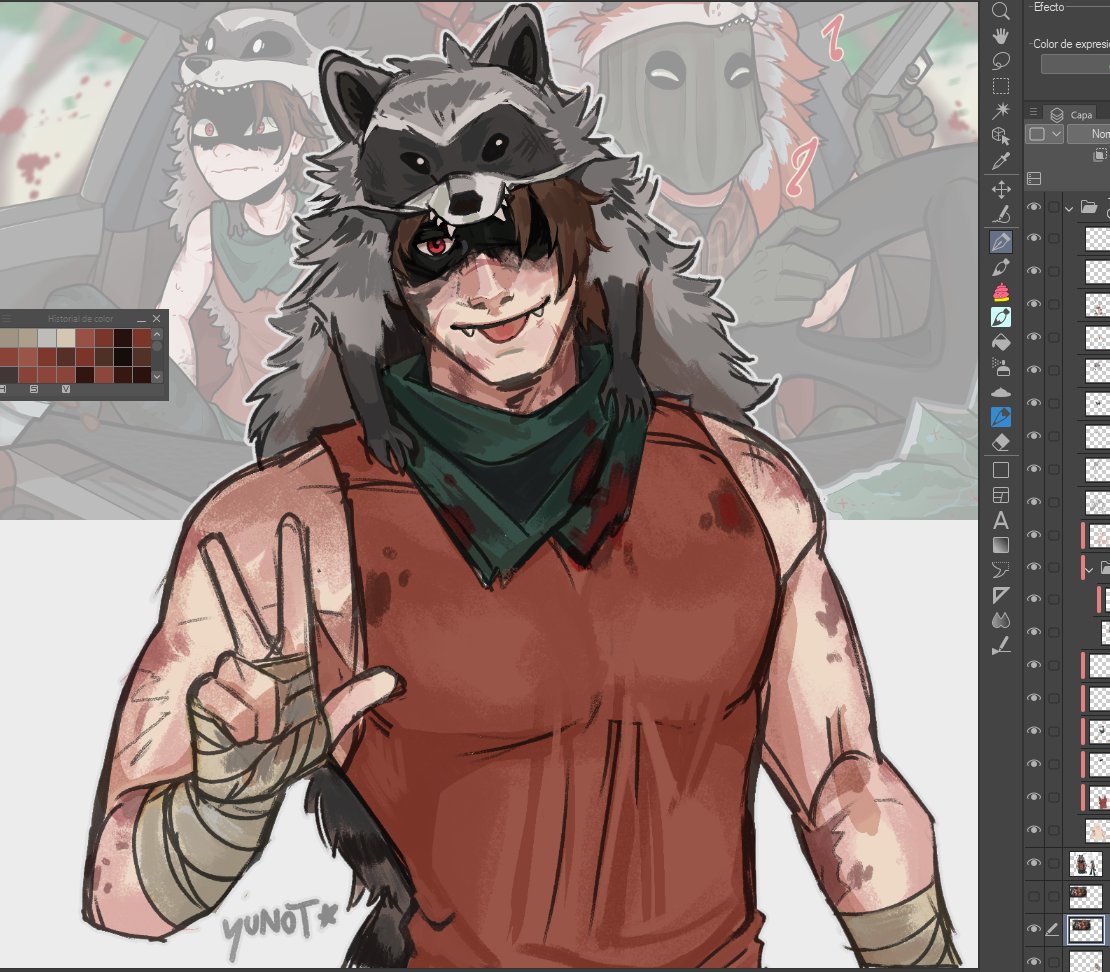
Task: Pick the light cream swatch in color history
Action: pos(65,338)
